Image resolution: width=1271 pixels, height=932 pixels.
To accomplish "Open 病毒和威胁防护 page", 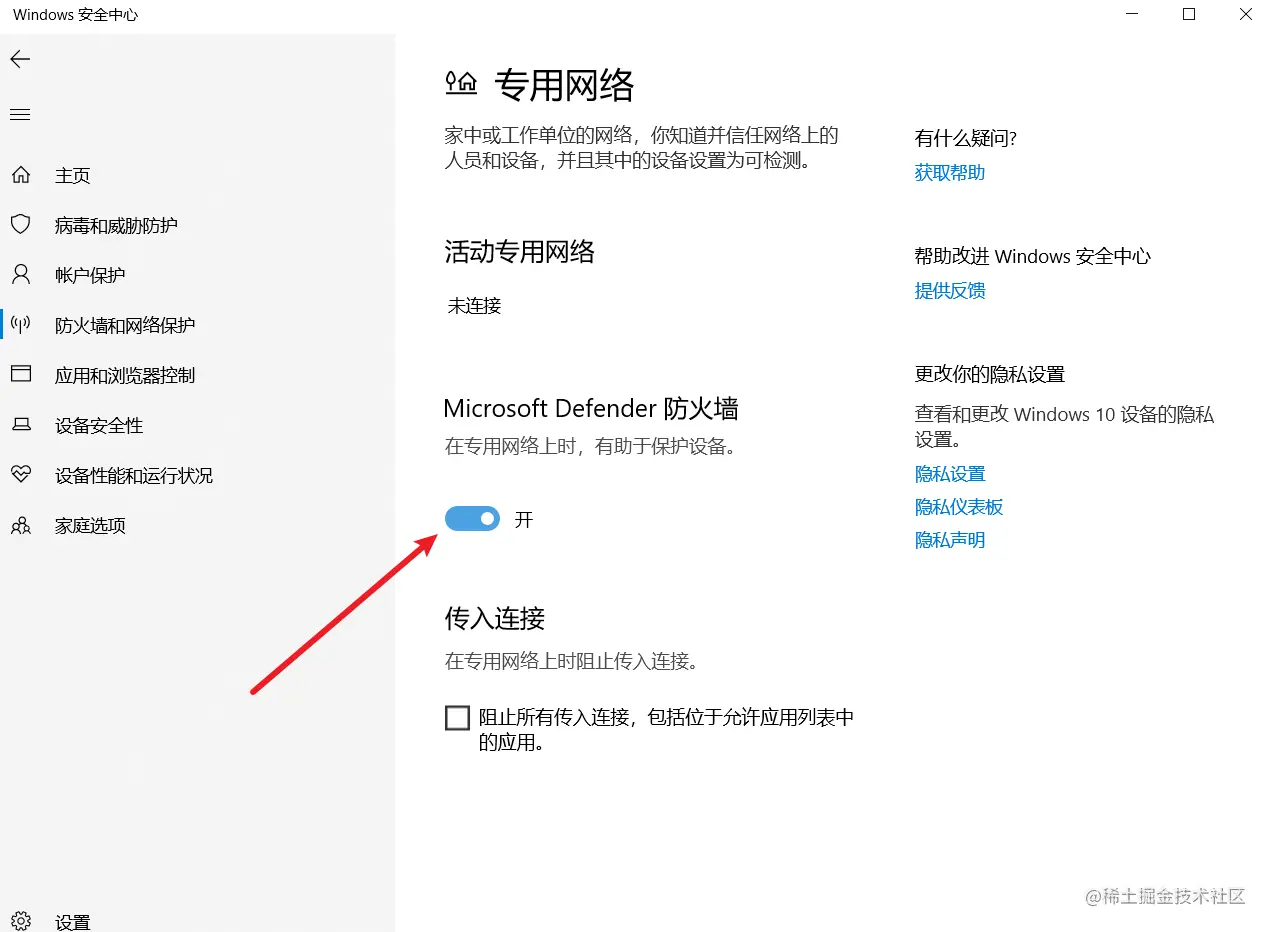I will 116,226.
